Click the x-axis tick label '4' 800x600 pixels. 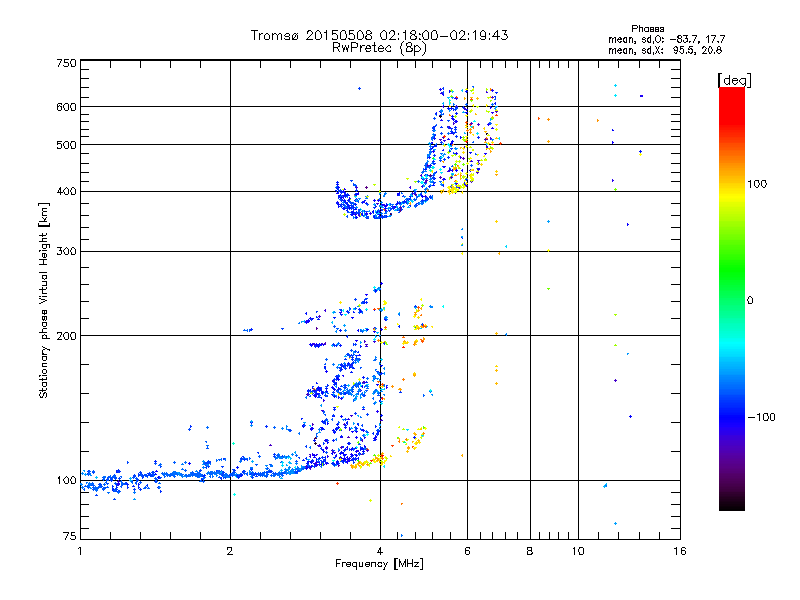pos(380,551)
